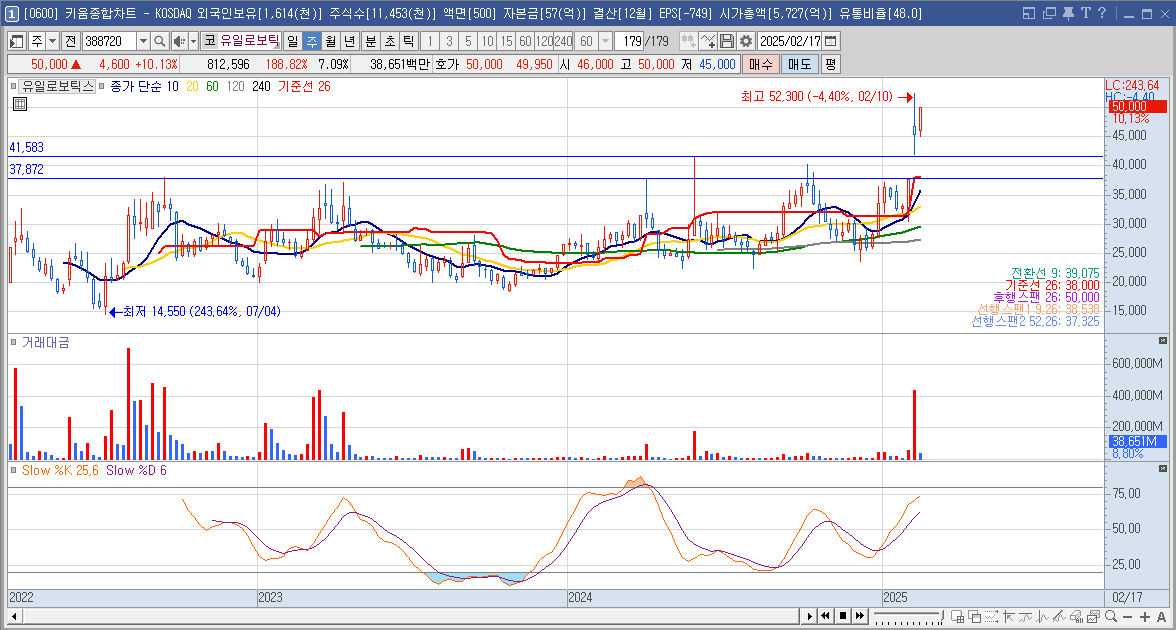Click the wavy line indicator icon at bottom
The width and height of the screenshot is (1176, 630).
[x=1025, y=616]
